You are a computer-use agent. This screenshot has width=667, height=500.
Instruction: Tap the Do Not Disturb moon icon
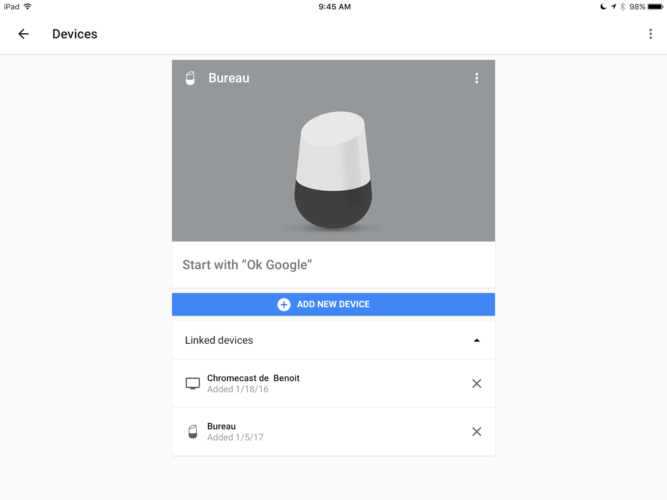tap(603, 7)
